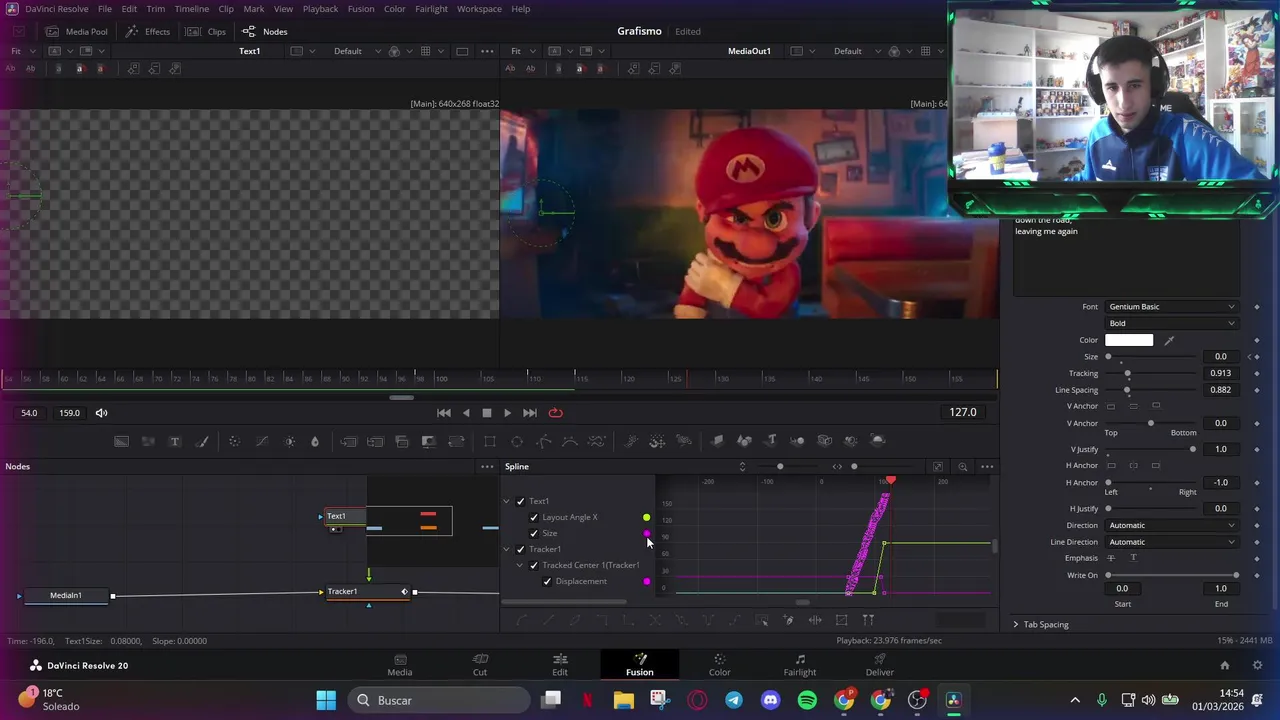Click Tracking keyframe diamond
This screenshot has height=720, width=1280.
coord(1257,374)
